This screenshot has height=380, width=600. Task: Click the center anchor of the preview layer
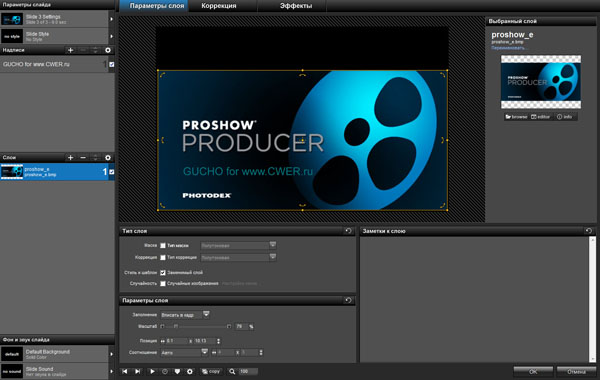302,140
